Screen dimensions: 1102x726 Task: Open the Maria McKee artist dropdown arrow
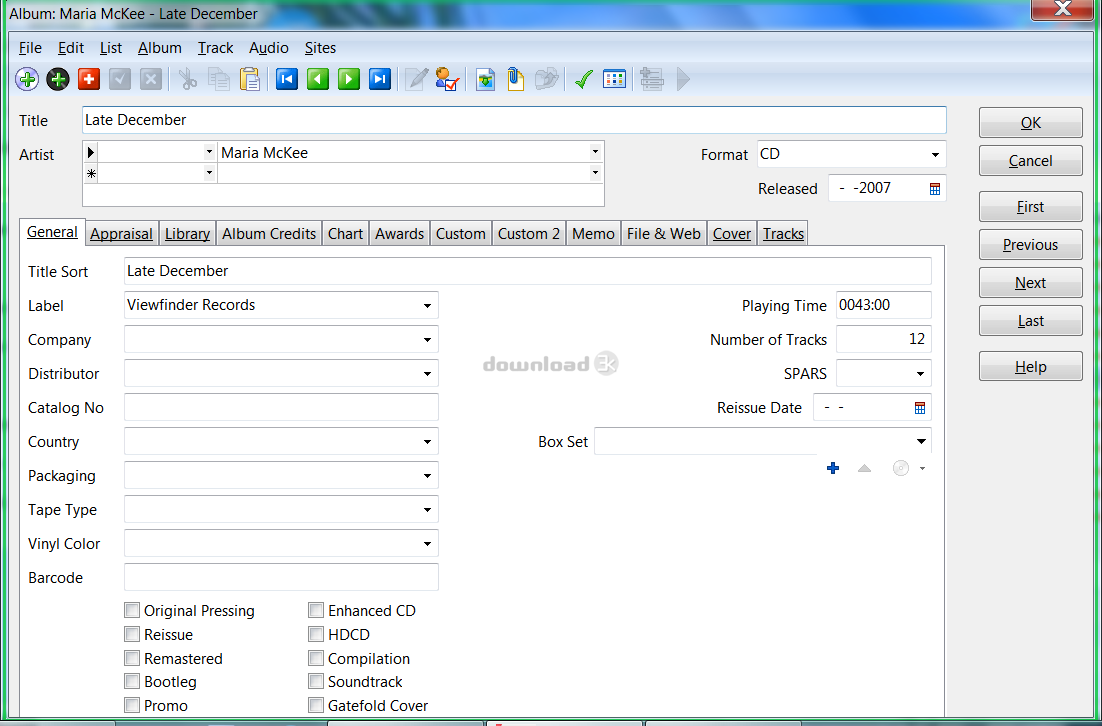(595, 152)
